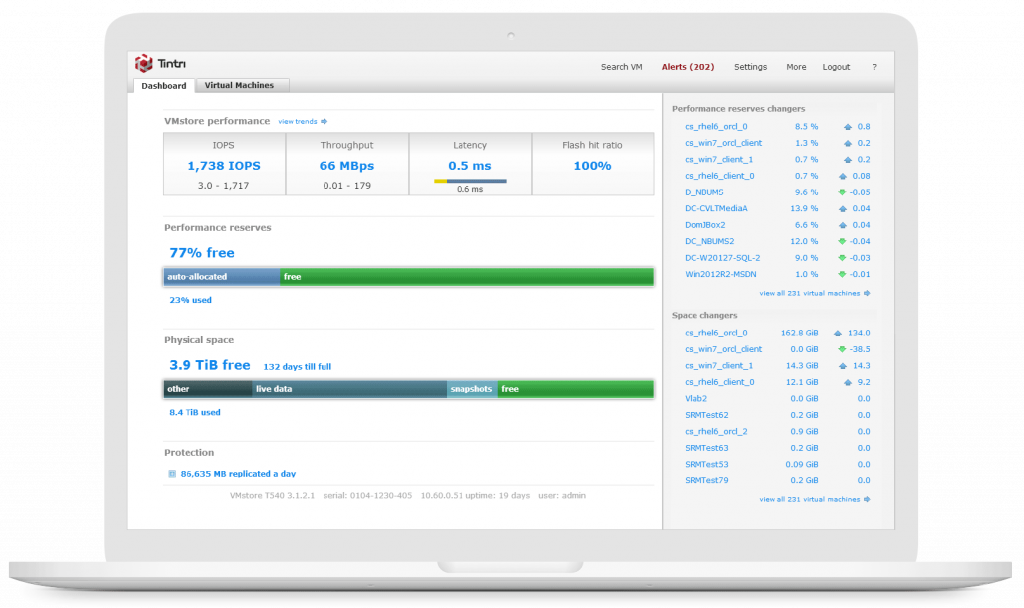Screen dimensions: 1024x608
Task: Open Vlab2 in Space changers
Action: pos(696,398)
